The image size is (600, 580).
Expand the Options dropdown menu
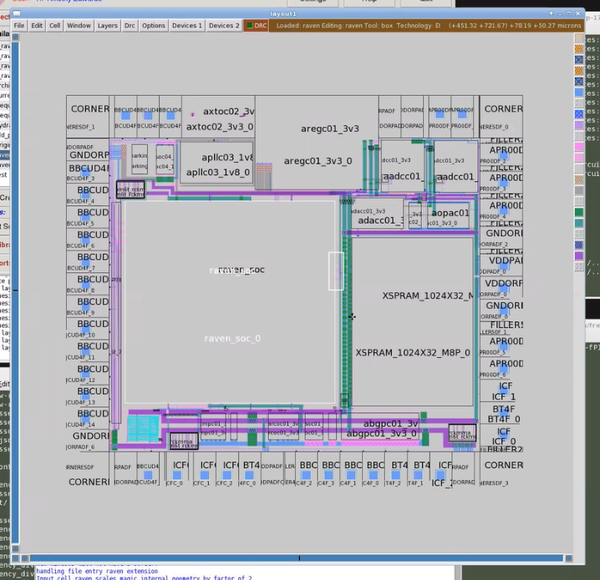(x=153, y=26)
